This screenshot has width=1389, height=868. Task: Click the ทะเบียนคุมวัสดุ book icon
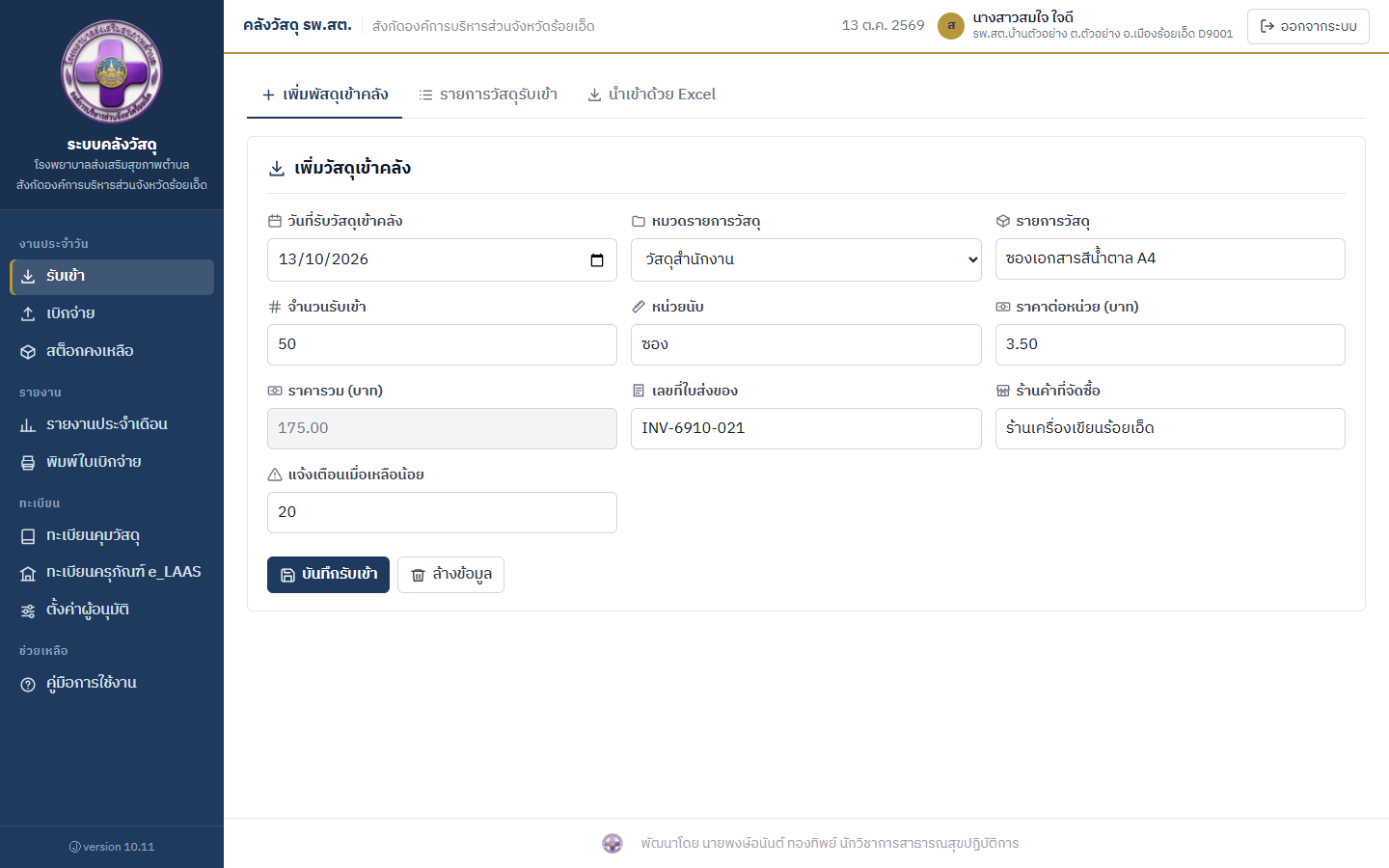coord(28,536)
